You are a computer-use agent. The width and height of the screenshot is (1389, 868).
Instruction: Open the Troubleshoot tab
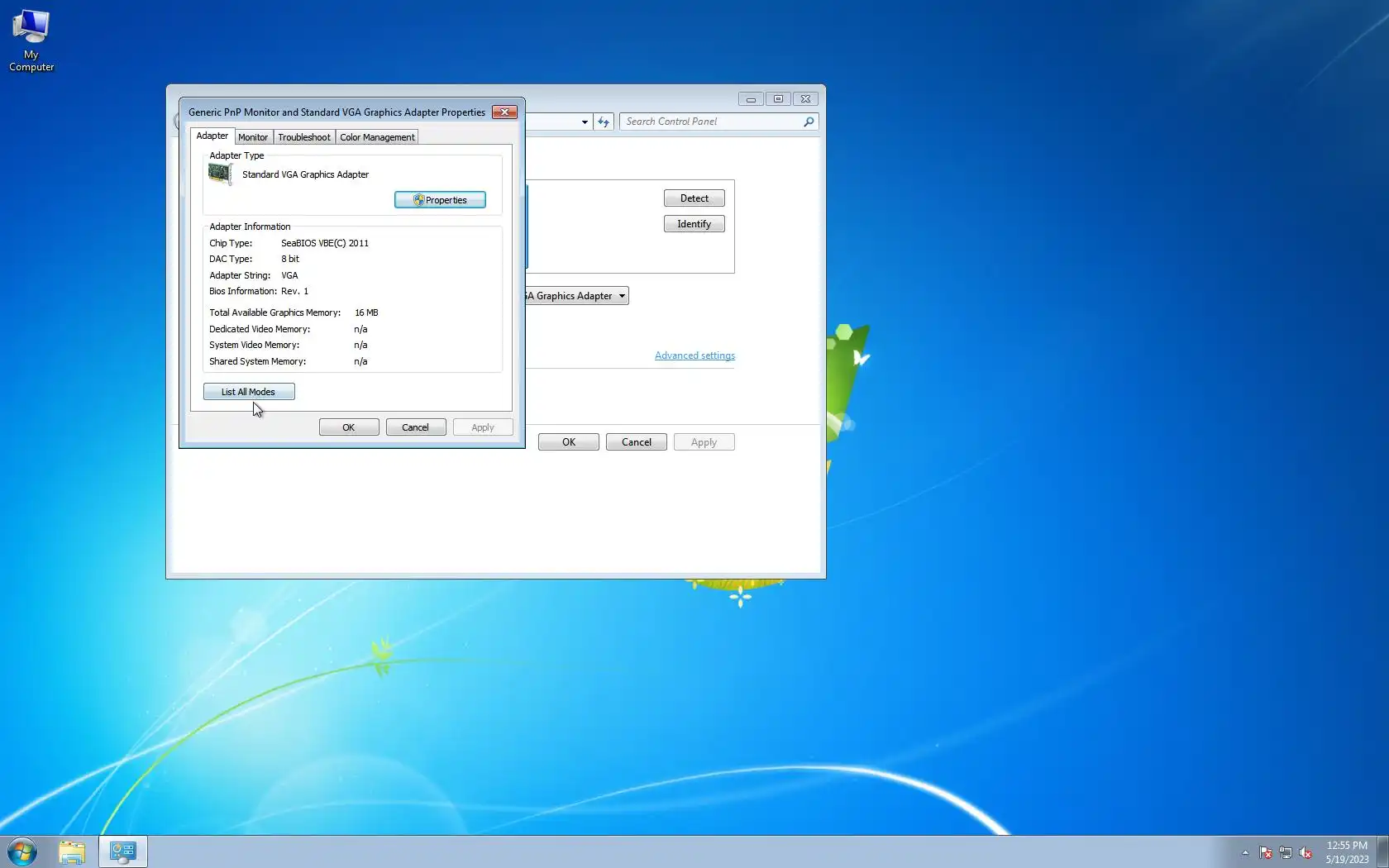pyautogui.click(x=304, y=137)
